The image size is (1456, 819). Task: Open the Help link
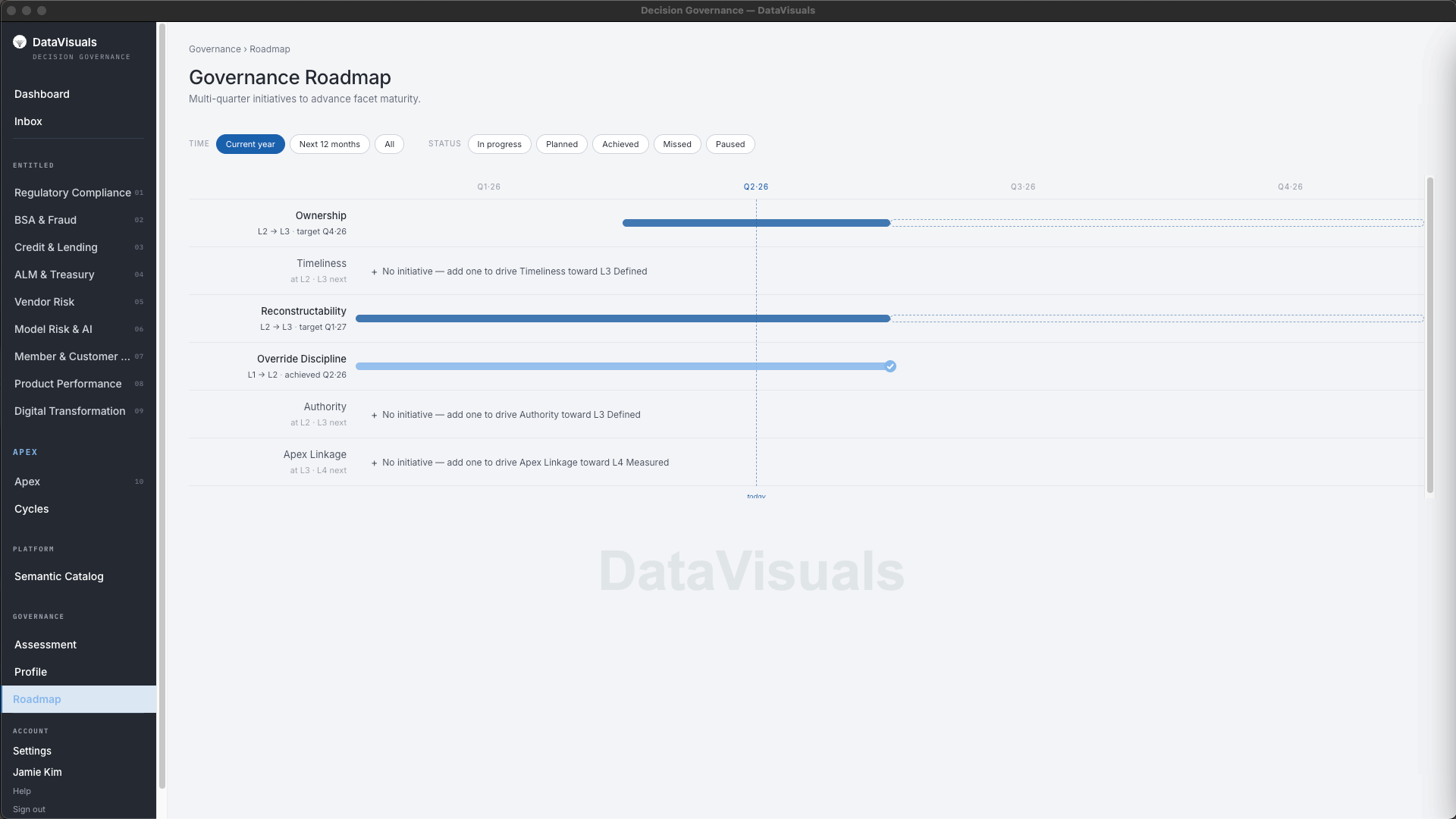pyautogui.click(x=22, y=791)
